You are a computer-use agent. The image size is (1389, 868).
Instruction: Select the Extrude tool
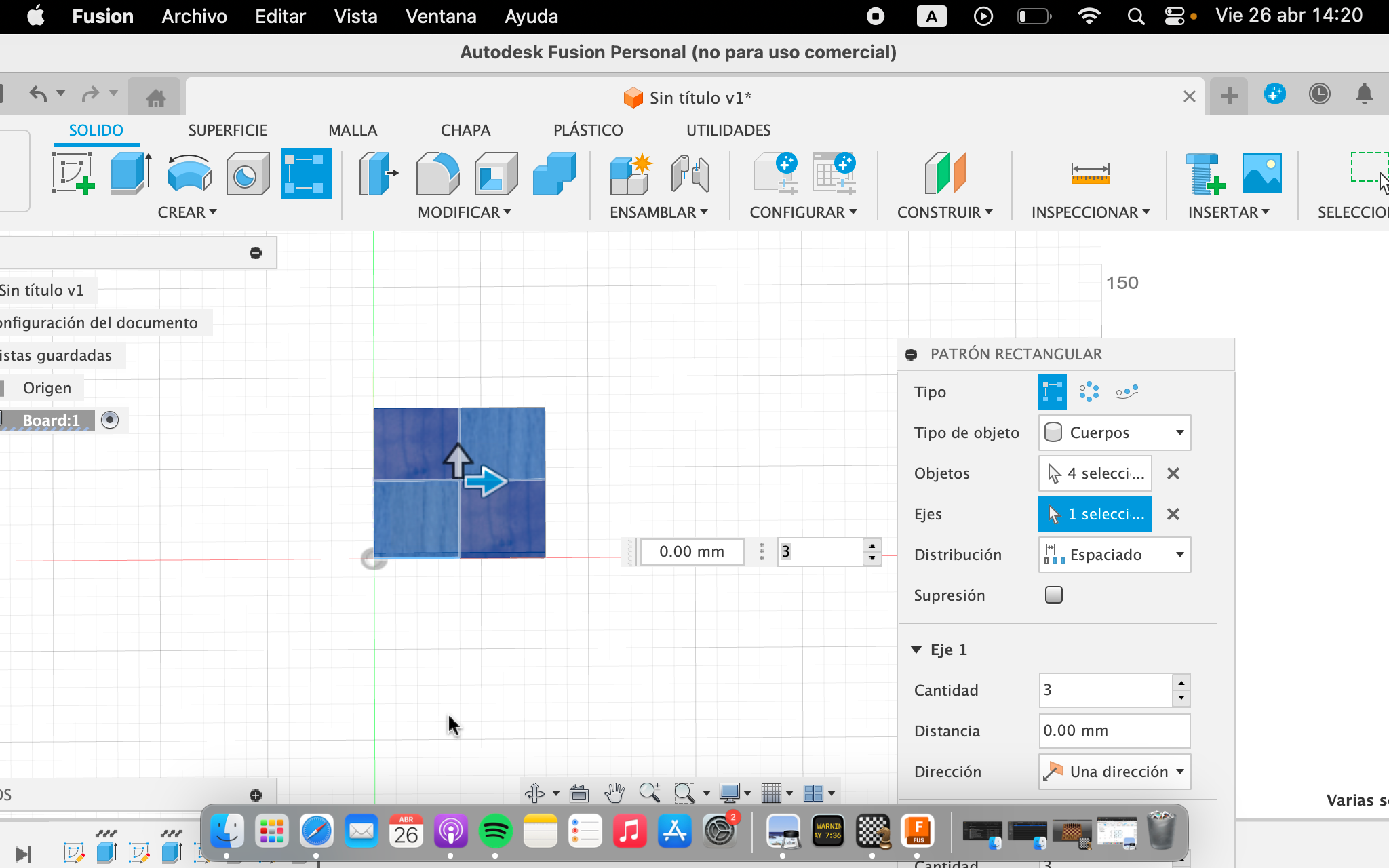coord(131,173)
